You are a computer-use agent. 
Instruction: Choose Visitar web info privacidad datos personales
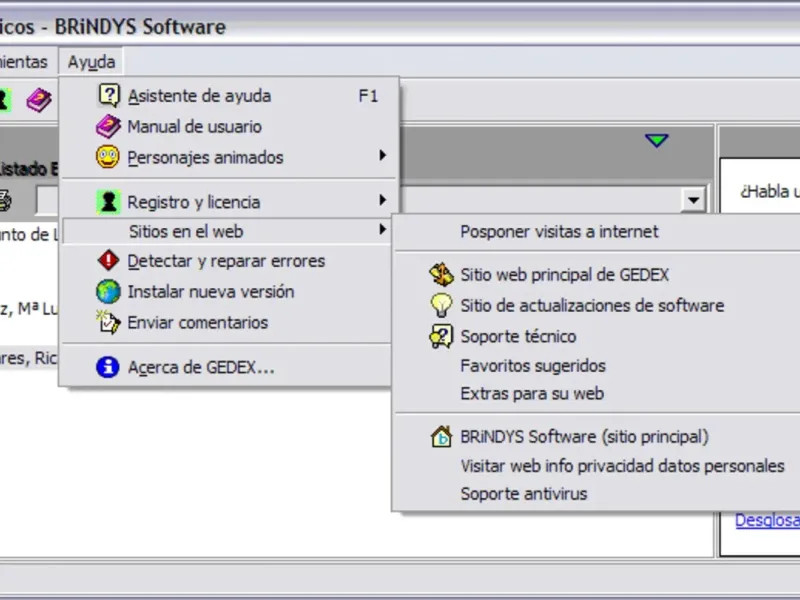point(597,466)
